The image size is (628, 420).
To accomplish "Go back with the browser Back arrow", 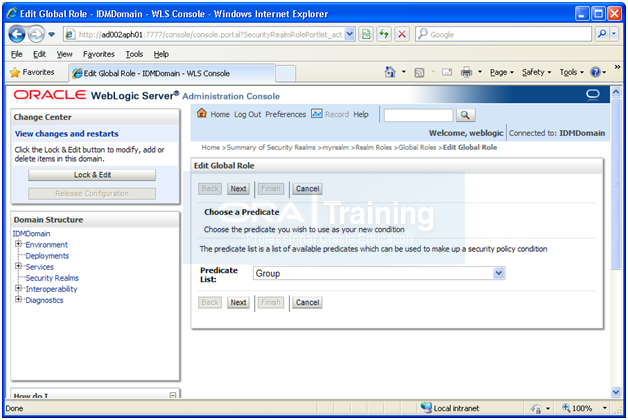I will pos(17,34).
